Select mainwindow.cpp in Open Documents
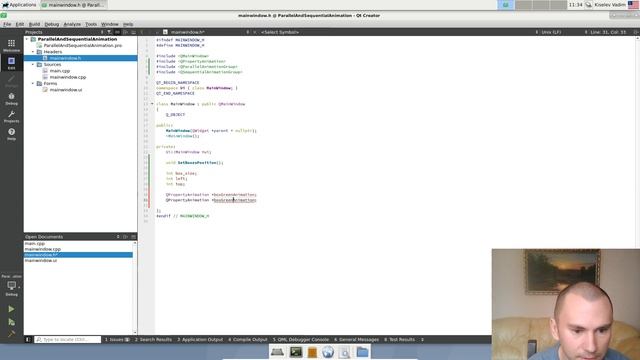The image size is (640, 360). pyautogui.click(x=42, y=249)
